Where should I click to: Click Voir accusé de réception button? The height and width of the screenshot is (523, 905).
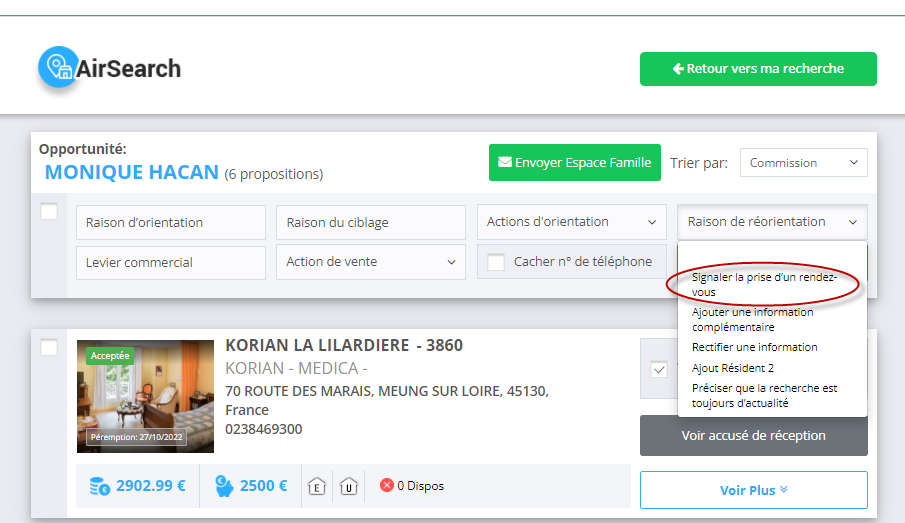click(x=753, y=436)
